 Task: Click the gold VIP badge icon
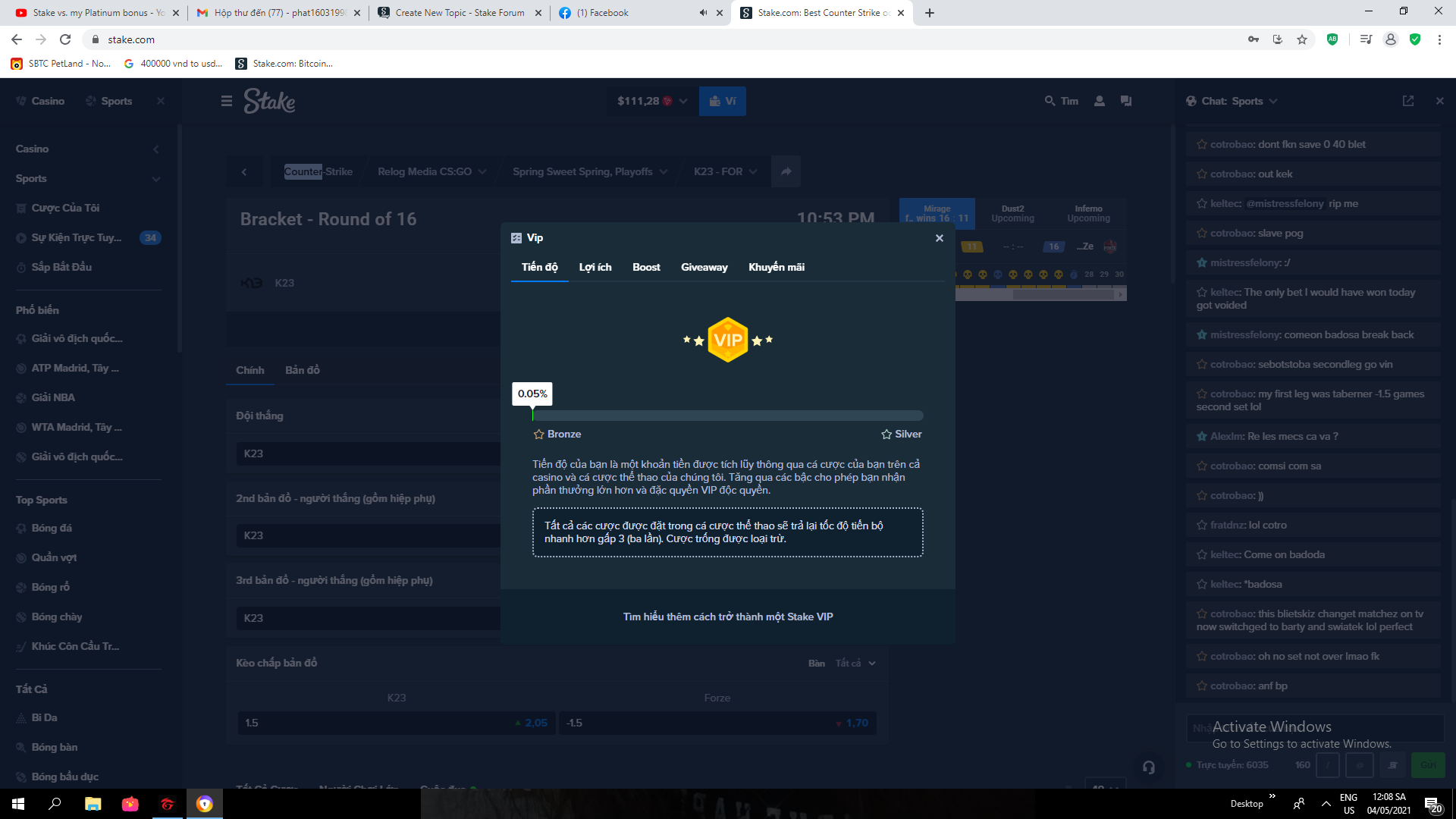click(728, 340)
